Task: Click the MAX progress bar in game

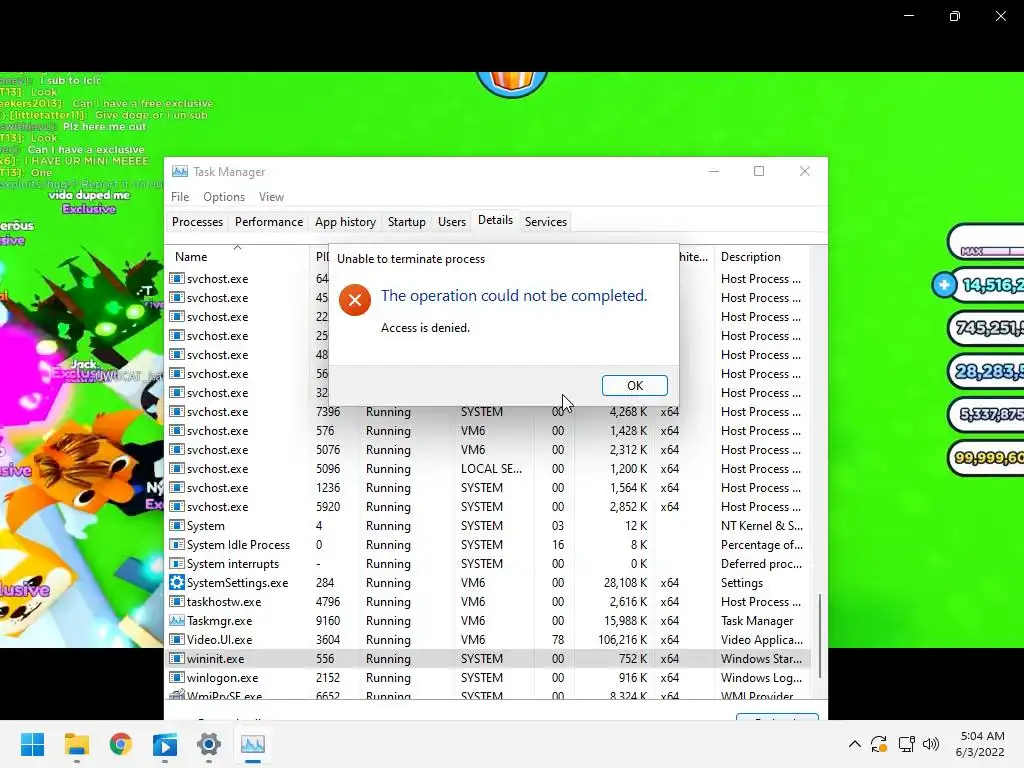Action: (985, 243)
